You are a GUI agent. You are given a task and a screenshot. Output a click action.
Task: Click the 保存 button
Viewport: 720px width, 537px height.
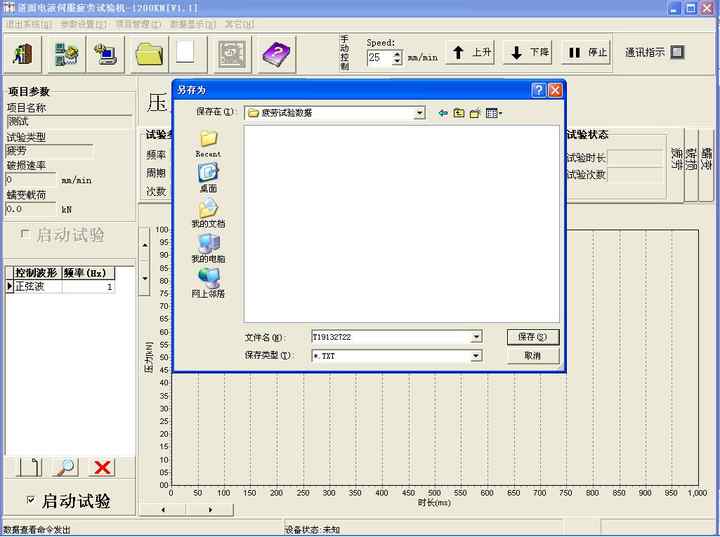[x=532, y=337]
